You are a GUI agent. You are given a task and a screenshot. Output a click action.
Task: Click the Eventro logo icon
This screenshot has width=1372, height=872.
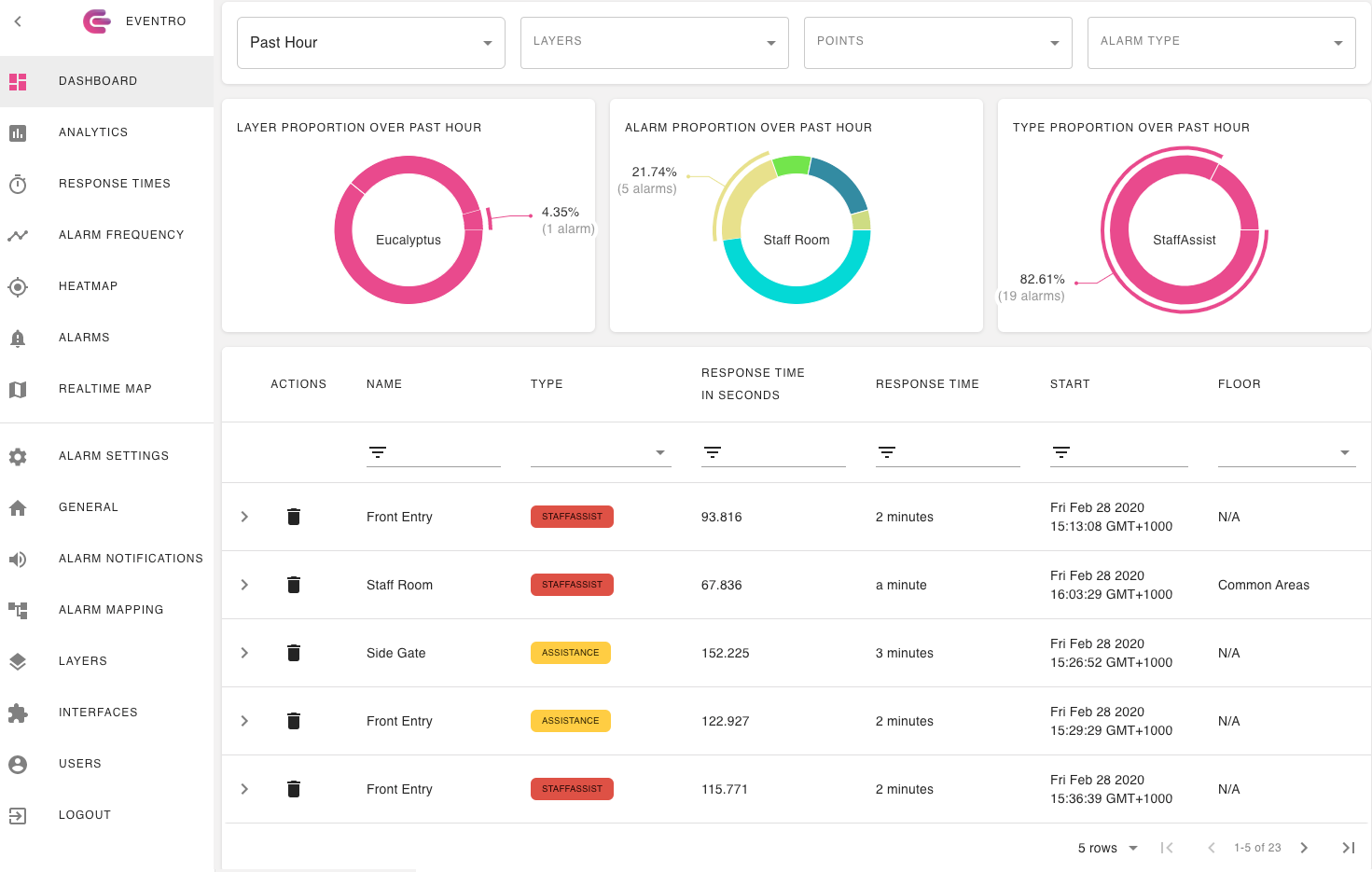pyautogui.click(x=97, y=21)
